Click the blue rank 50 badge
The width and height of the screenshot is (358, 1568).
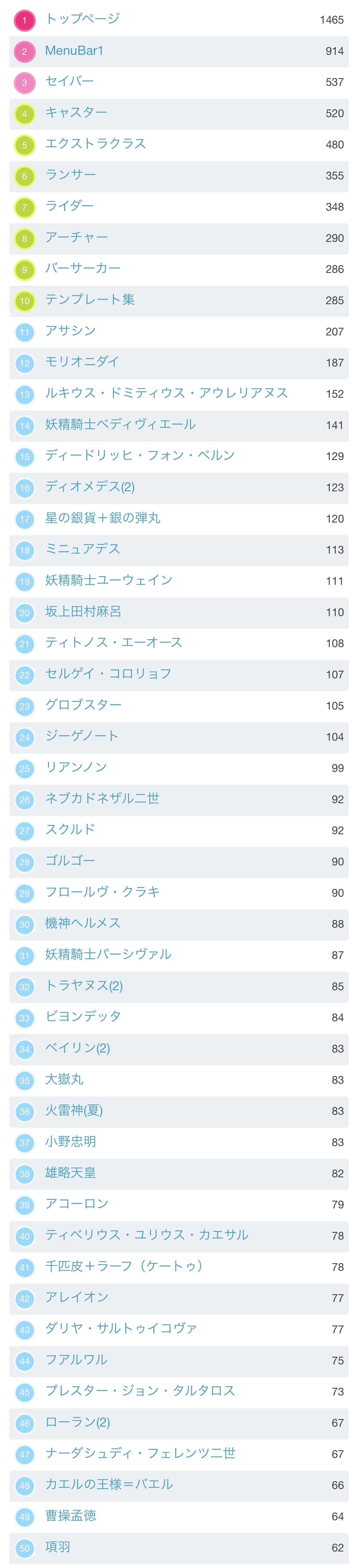[x=24, y=1548]
